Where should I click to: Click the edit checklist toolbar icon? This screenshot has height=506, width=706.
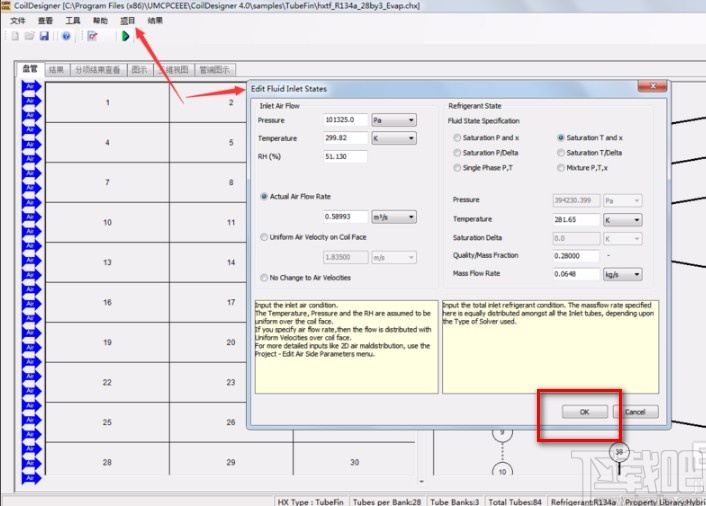coord(92,36)
